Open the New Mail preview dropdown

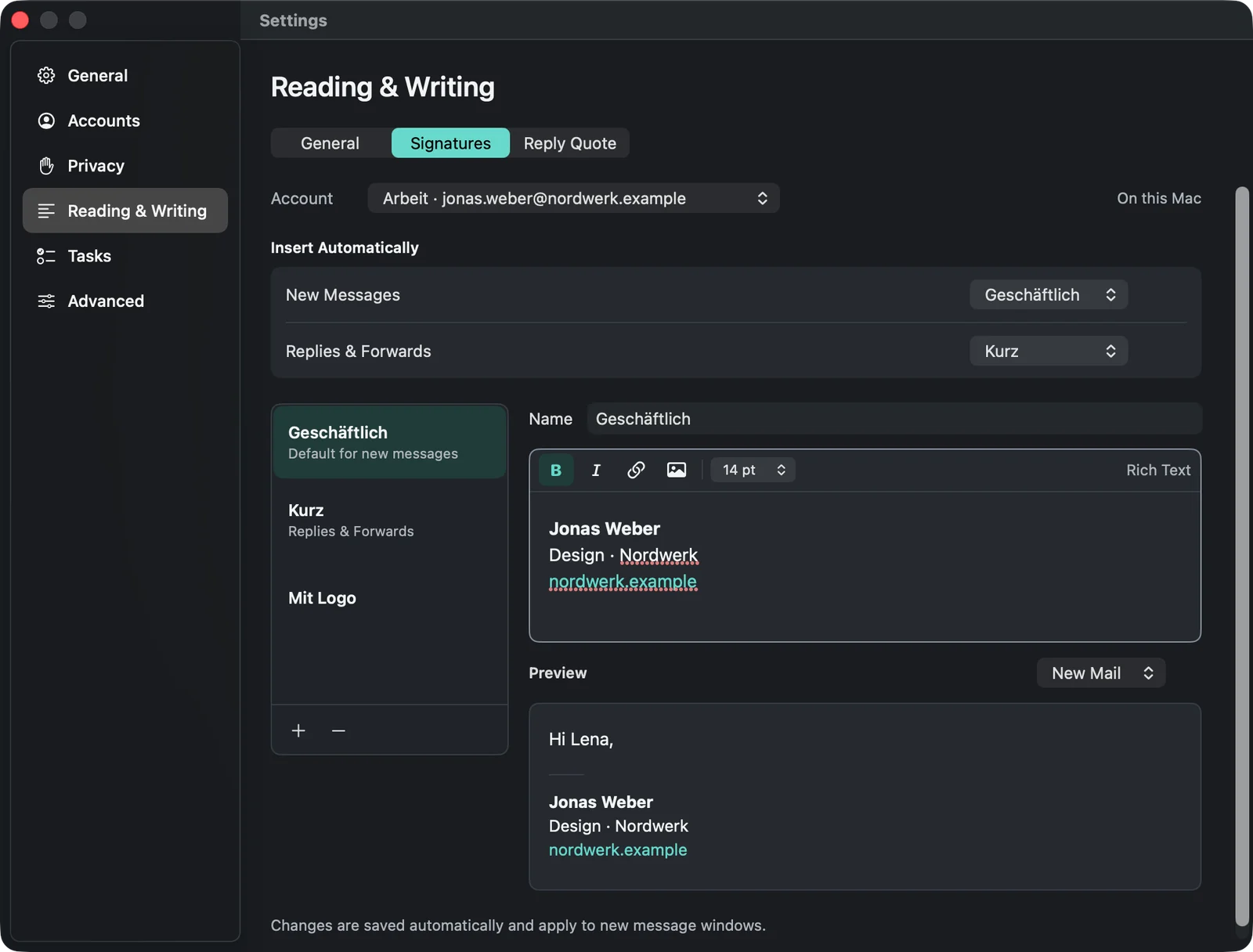coord(1101,673)
